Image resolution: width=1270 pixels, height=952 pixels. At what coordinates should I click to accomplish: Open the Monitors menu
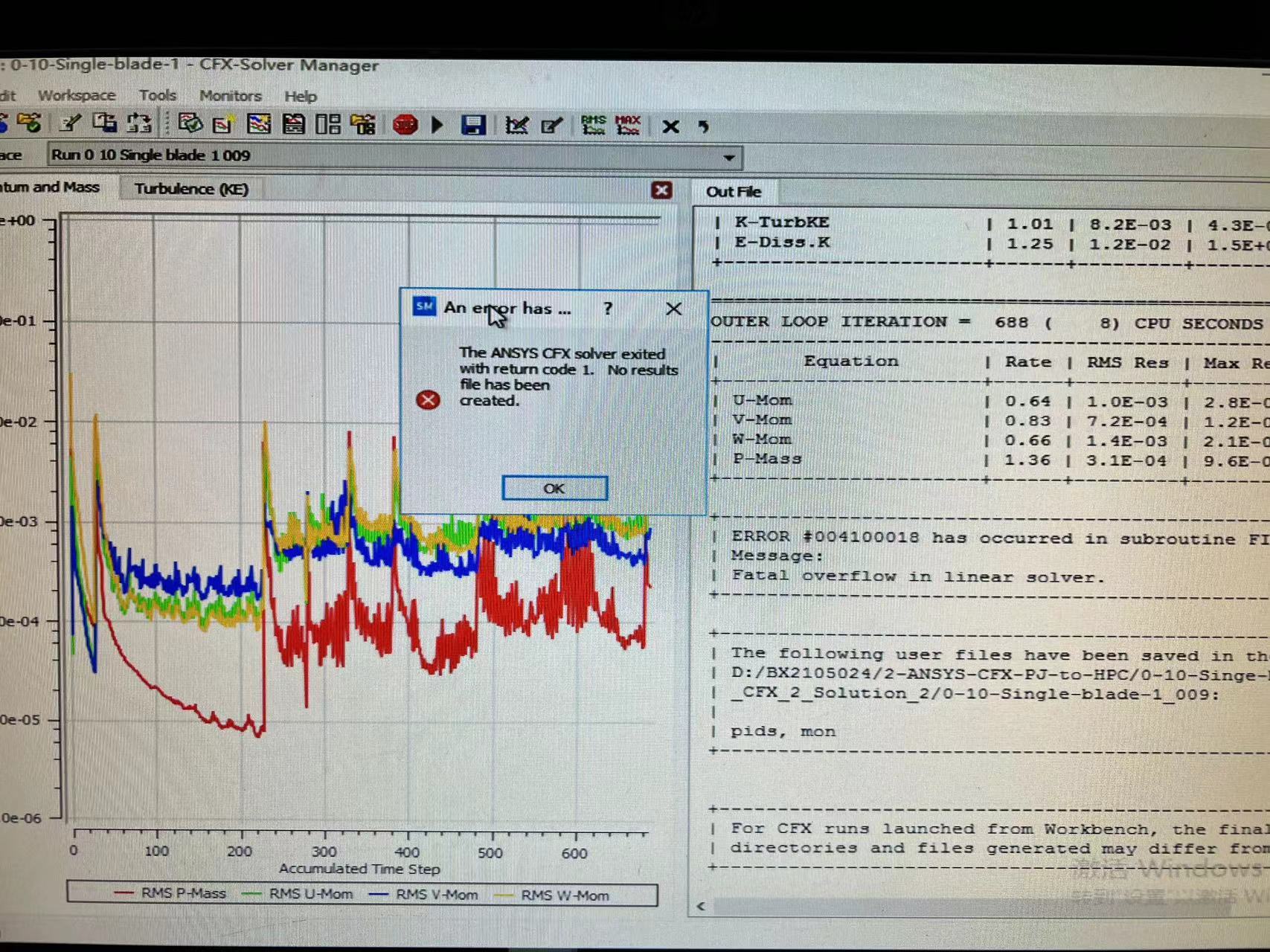(x=230, y=96)
